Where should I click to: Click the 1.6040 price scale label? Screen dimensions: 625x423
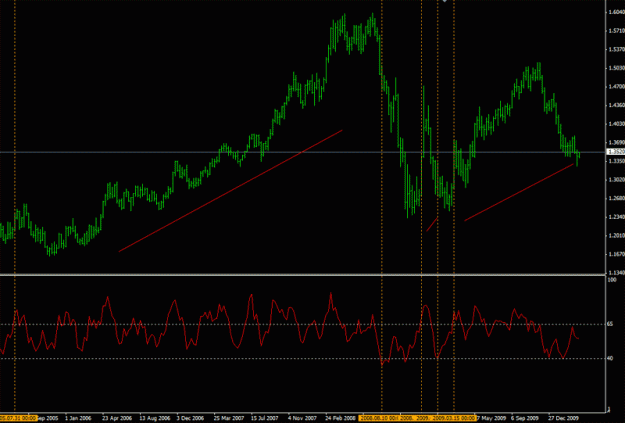click(616, 12)
